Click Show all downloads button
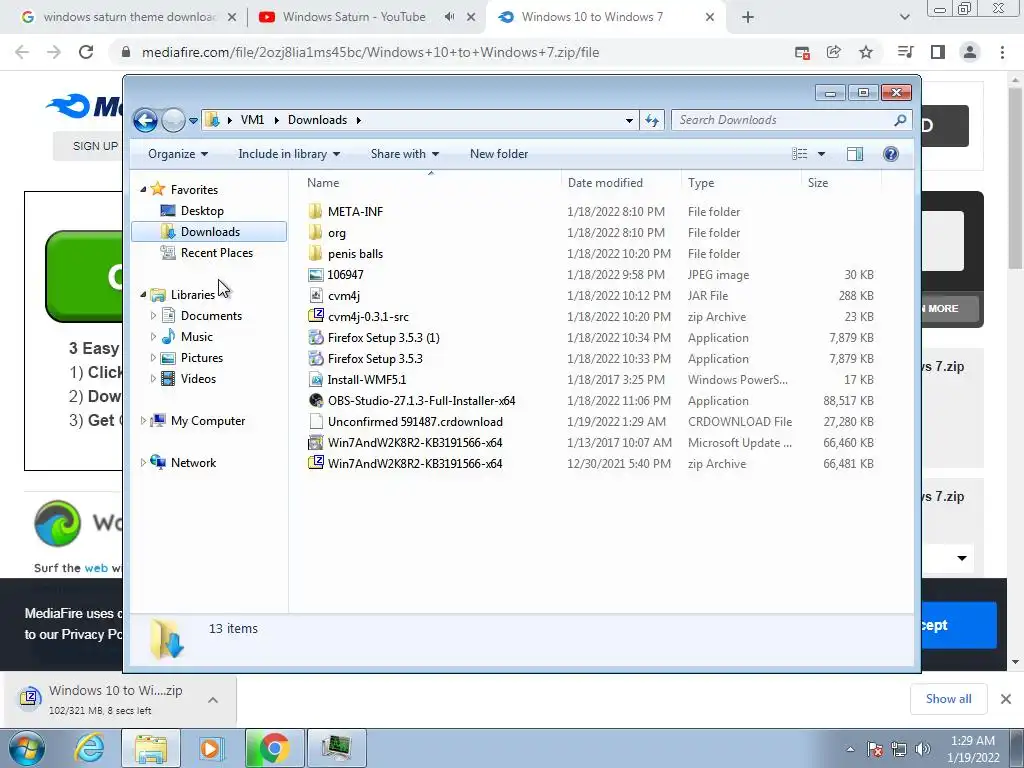The image size is (1024, 768). [x=948, y=699]
